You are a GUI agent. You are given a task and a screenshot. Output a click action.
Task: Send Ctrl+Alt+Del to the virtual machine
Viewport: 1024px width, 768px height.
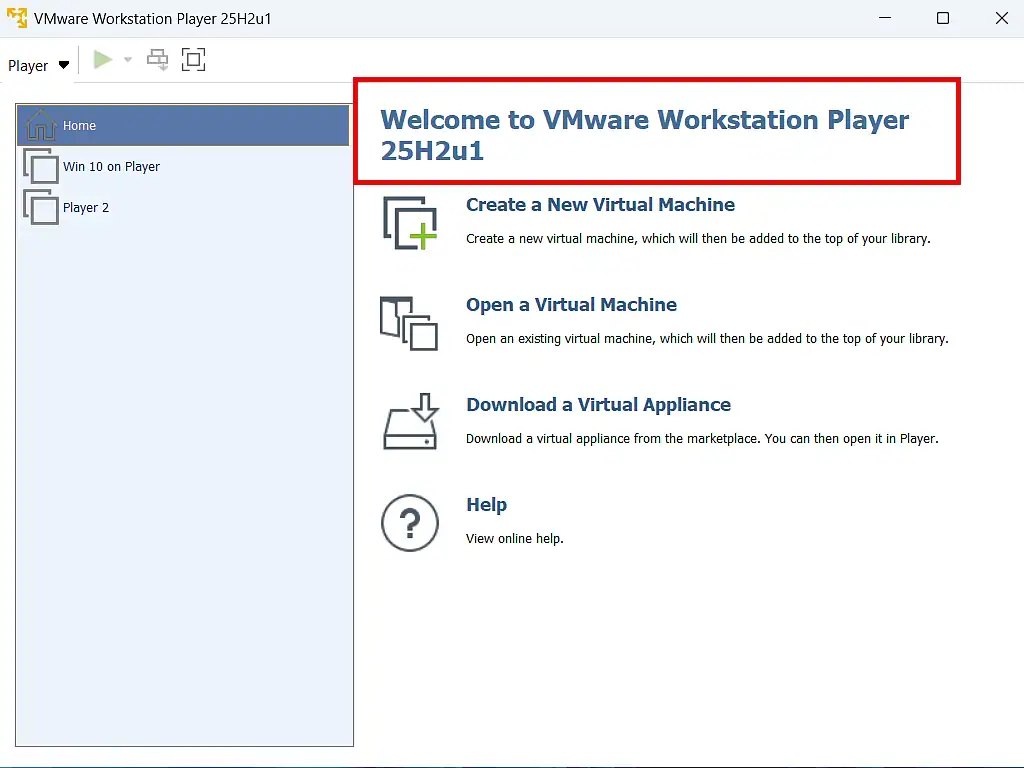[x=157, y=59]
